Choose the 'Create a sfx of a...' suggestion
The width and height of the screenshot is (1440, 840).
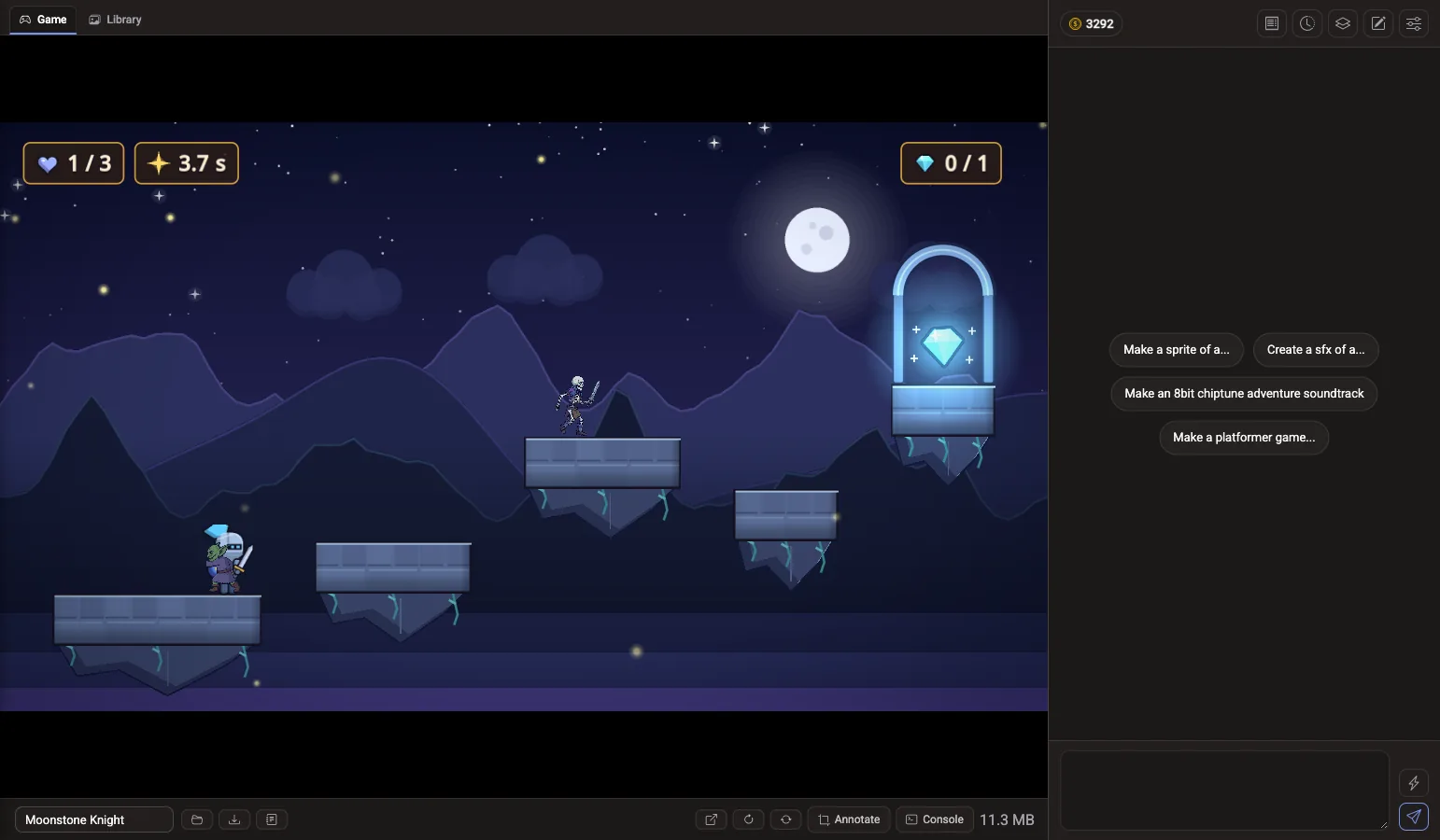[x=1316, y=350]
